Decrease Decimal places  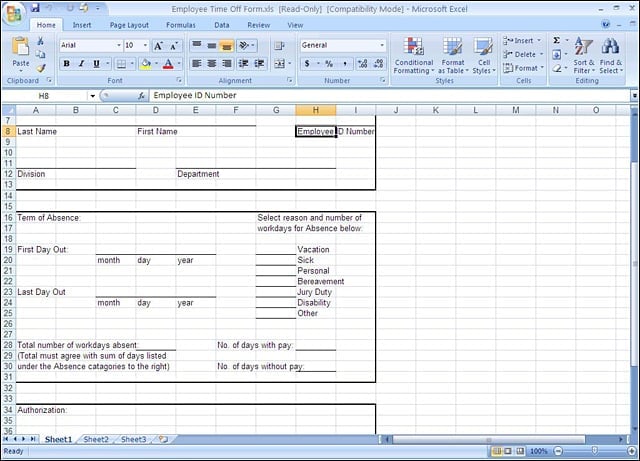click(x=378, y=63)
